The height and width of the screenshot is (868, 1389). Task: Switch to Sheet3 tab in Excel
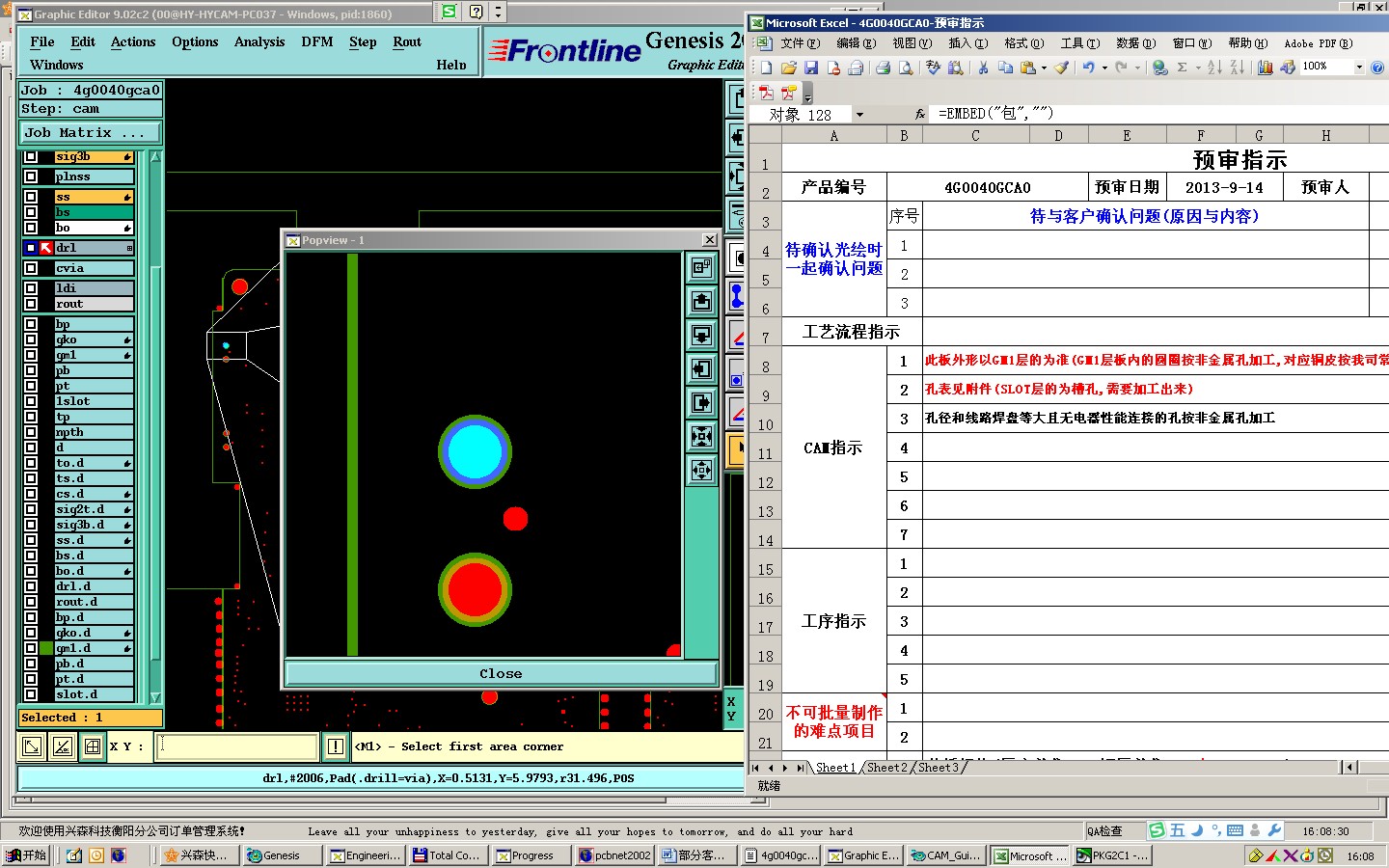(x=938, y=768)
